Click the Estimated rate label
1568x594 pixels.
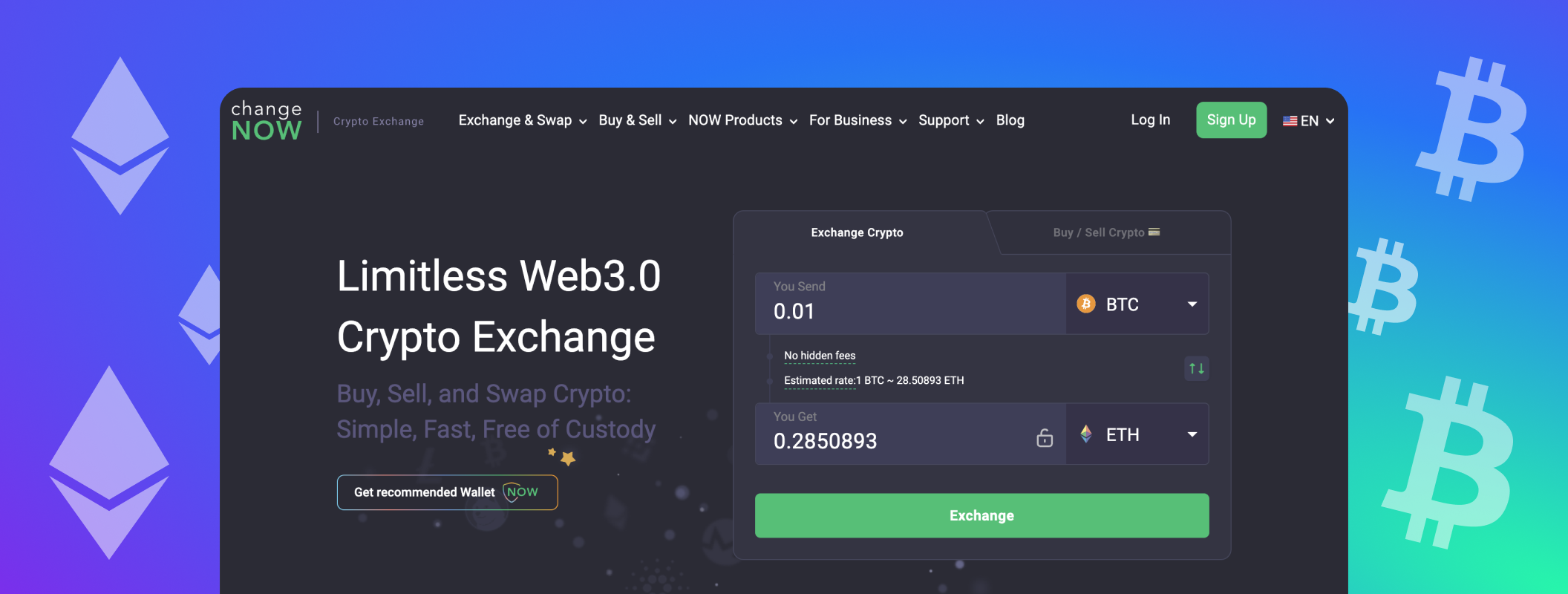coord(820,380)
